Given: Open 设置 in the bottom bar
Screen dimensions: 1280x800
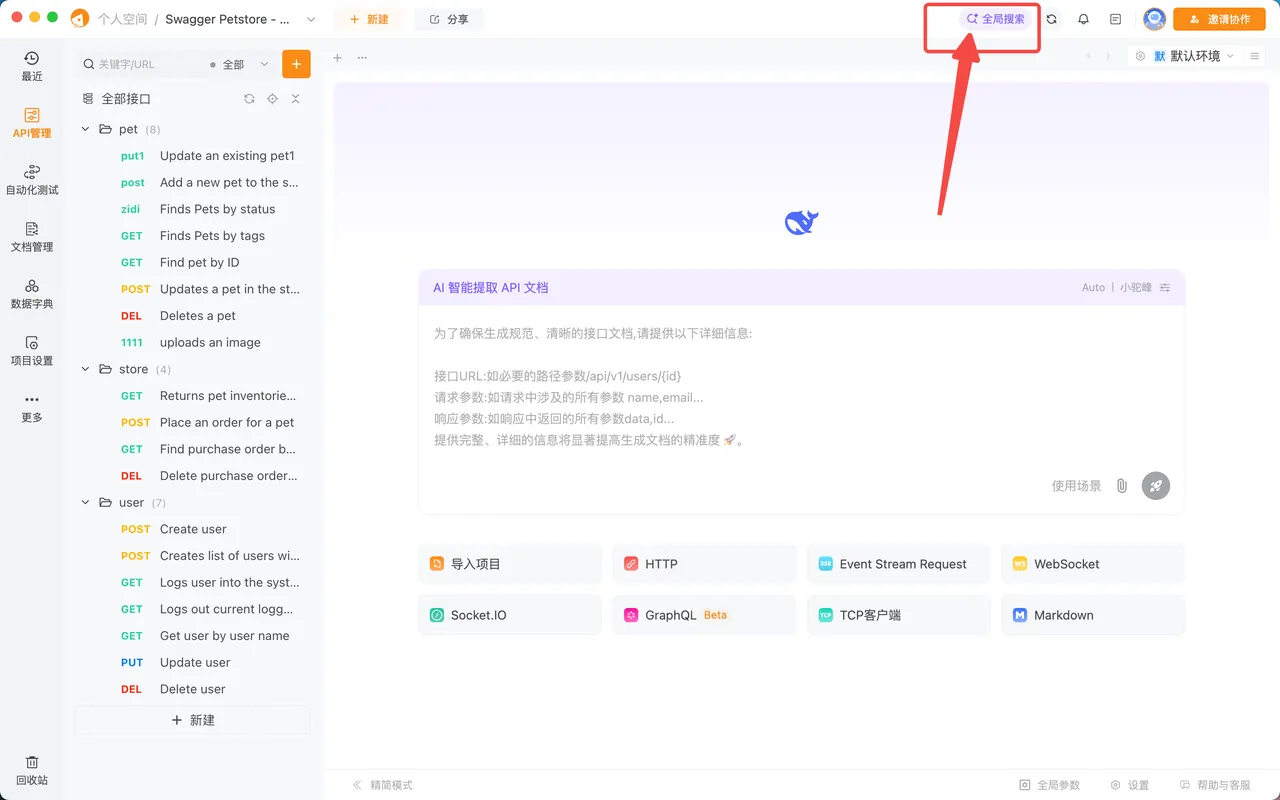Looking at the screenshot, I should [1129, 785].
